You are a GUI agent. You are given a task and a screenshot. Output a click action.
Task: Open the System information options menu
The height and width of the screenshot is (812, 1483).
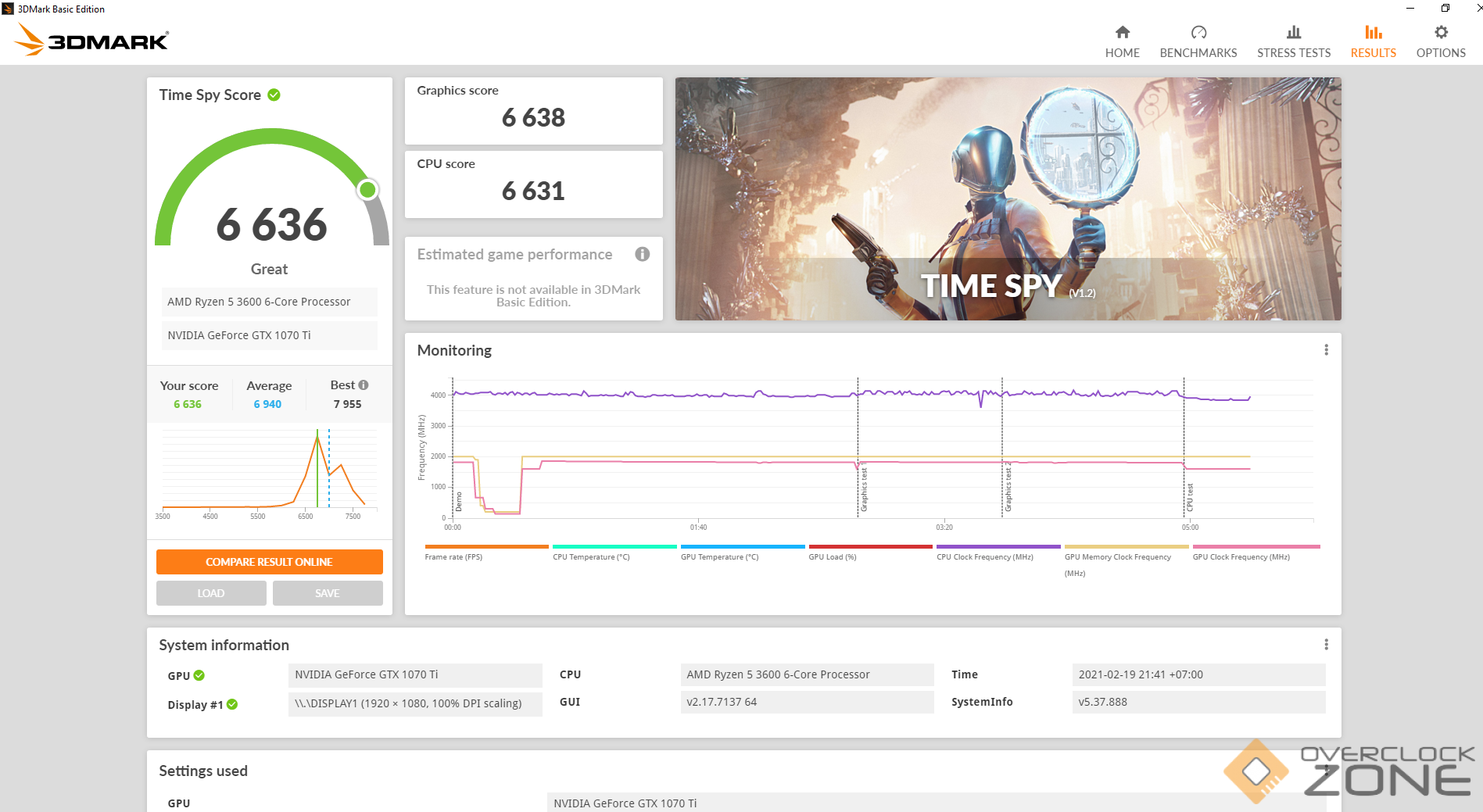coord(1326,645)
